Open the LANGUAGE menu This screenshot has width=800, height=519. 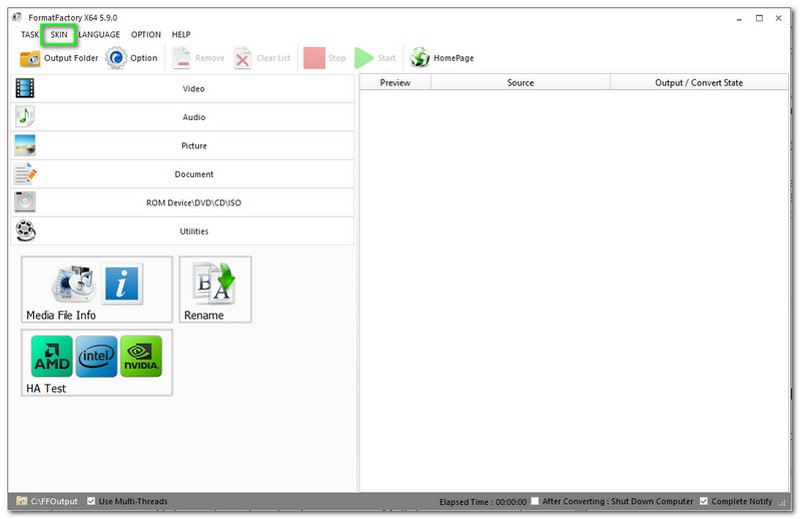pos(99,35)
